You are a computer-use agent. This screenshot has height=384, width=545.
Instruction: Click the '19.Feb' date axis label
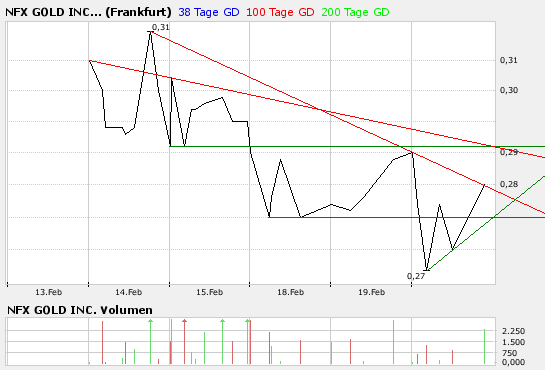coord(372,292)
